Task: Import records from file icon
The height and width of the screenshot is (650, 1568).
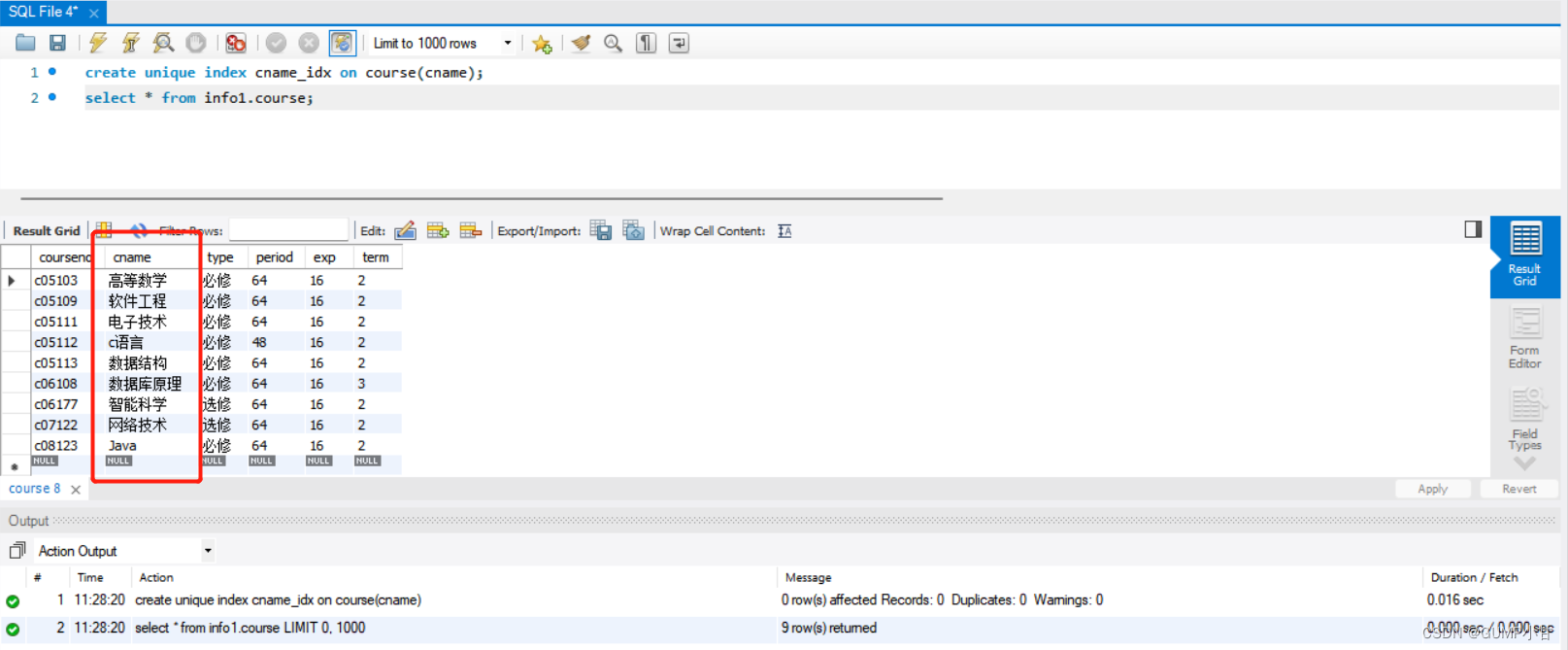Action: coord(634,230)
